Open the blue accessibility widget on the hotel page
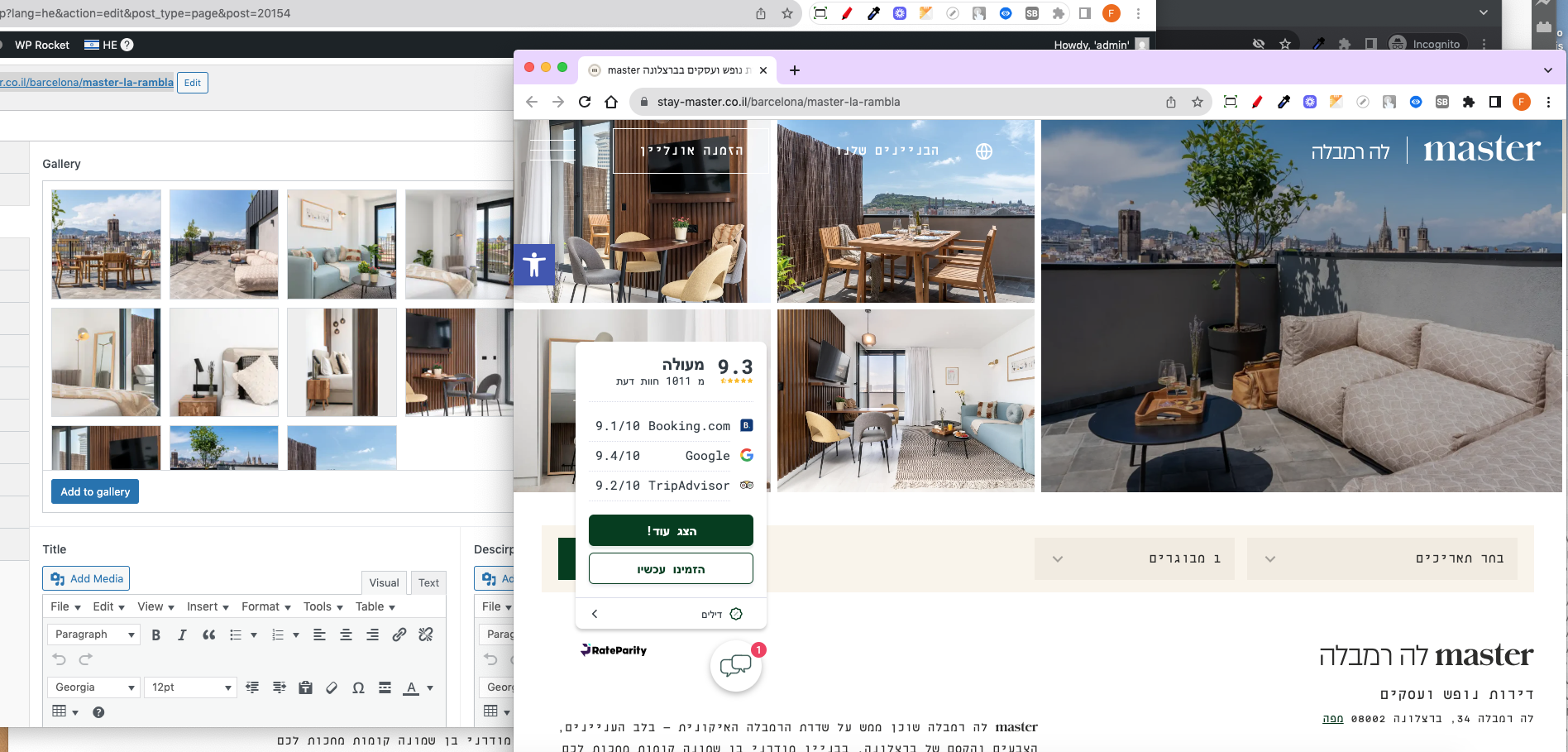The height and width of the screenshot is (752, 1568). pos(534,265)
